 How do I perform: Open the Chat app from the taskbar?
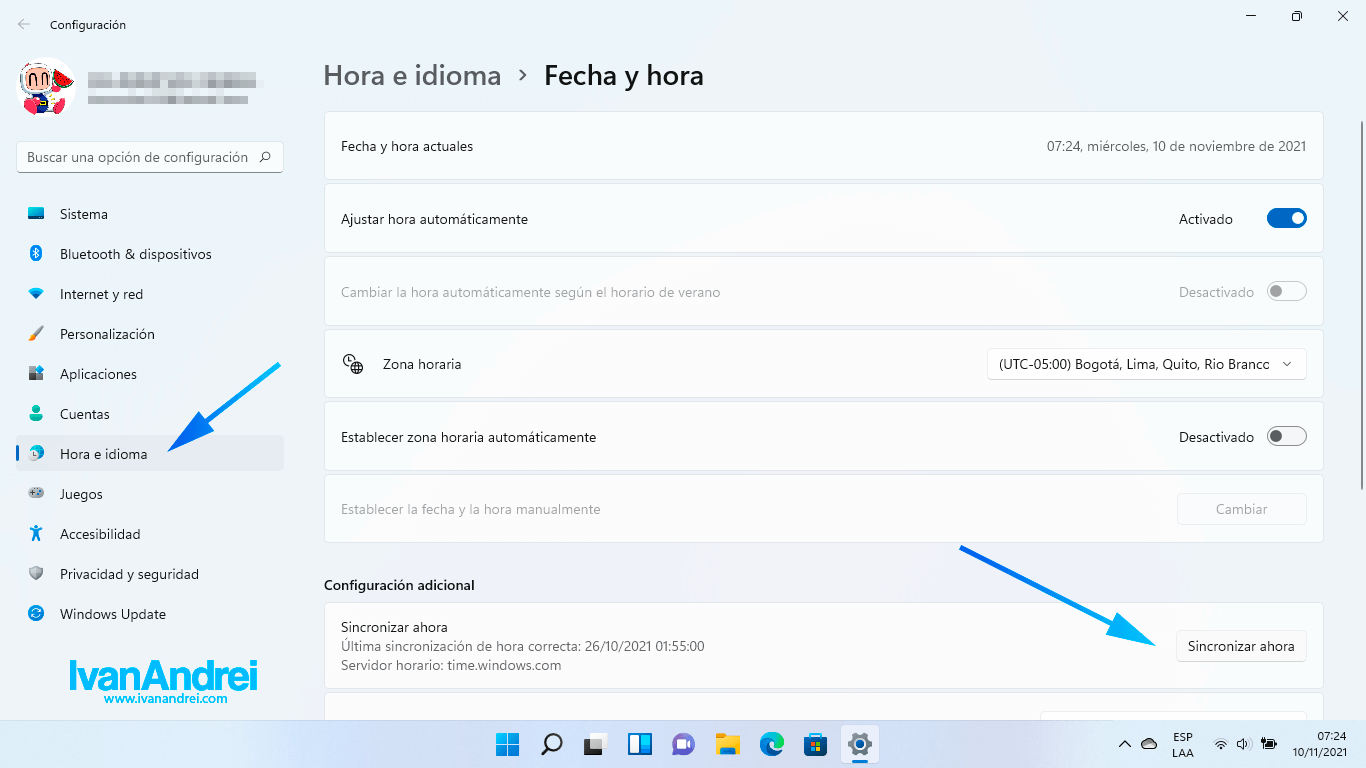click(x=683, y=744)
